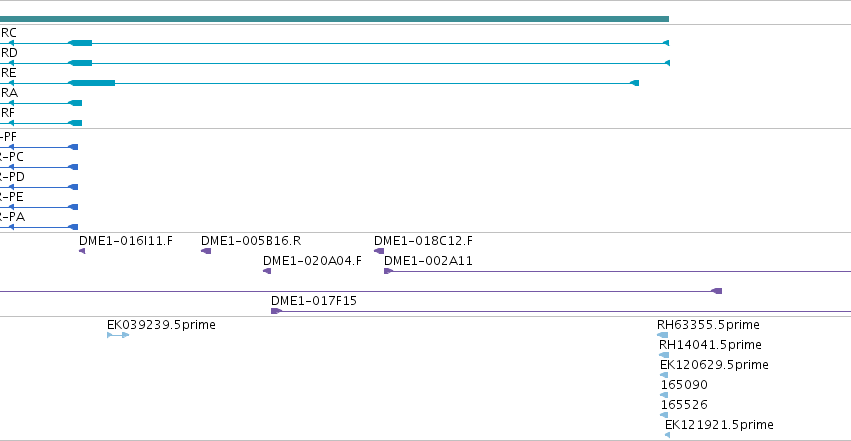Image resolution: width=851 pixels, height=441 pixels.
Task: Select the EK120629.5prime label
Action: click(x=714, y=365)
